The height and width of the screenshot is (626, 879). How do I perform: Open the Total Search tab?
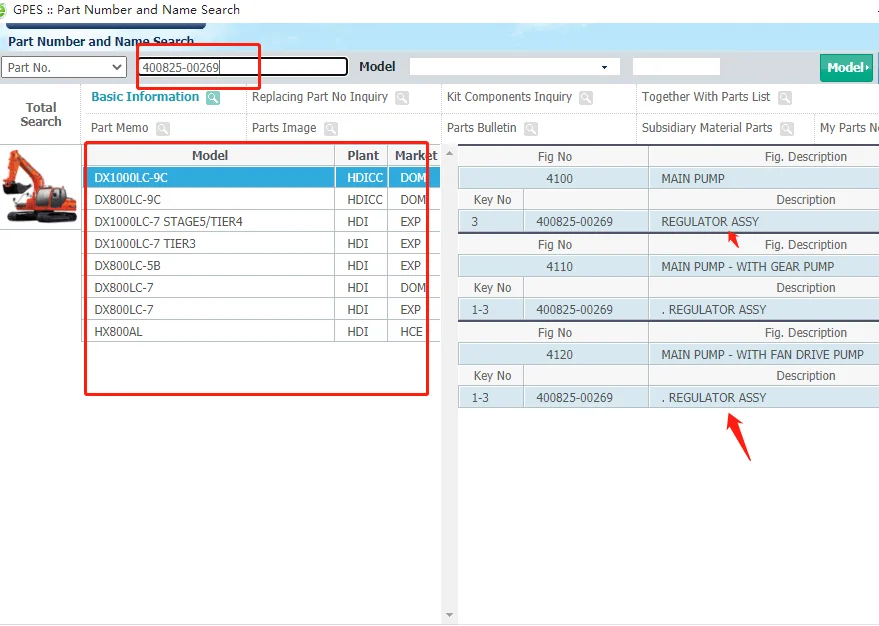41,114
